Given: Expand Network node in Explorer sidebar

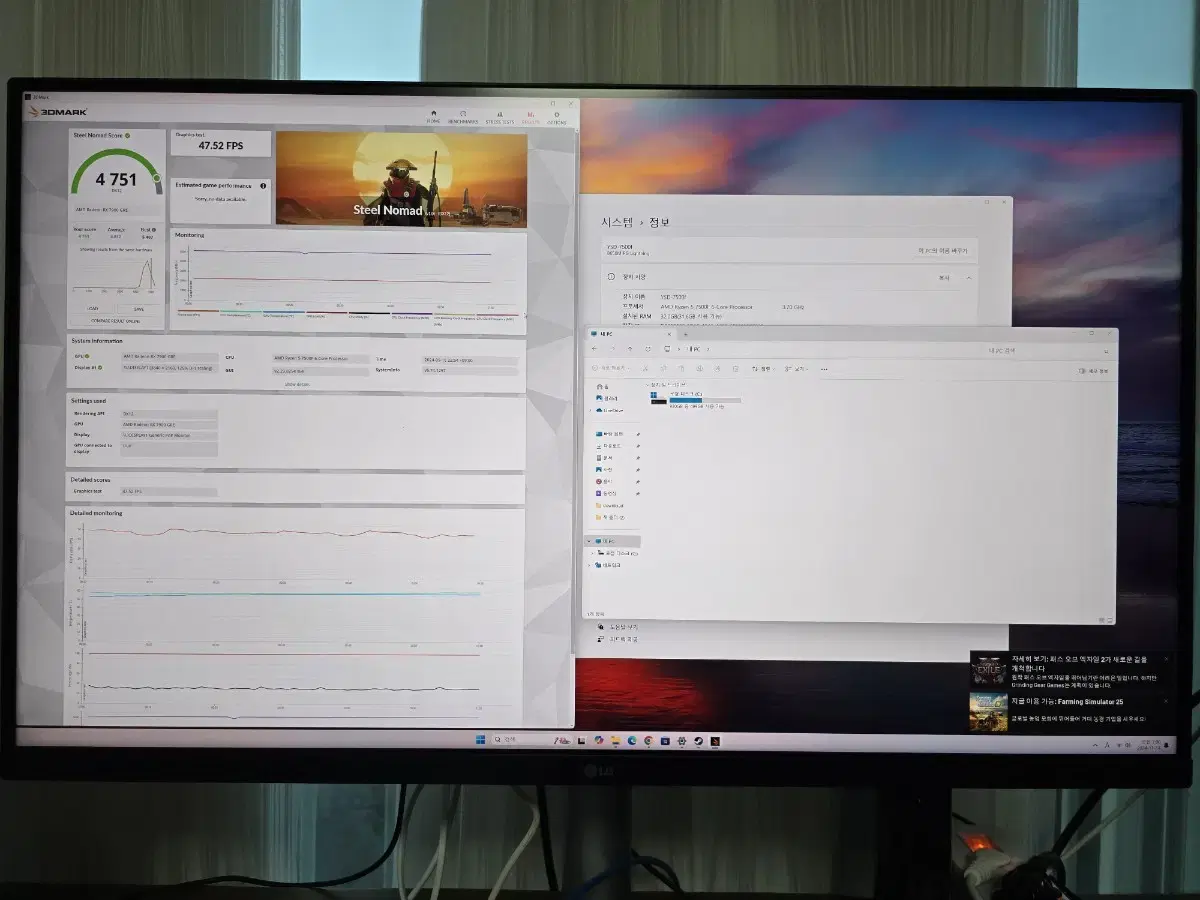Looking at the screenshot, I should (589, 565).
